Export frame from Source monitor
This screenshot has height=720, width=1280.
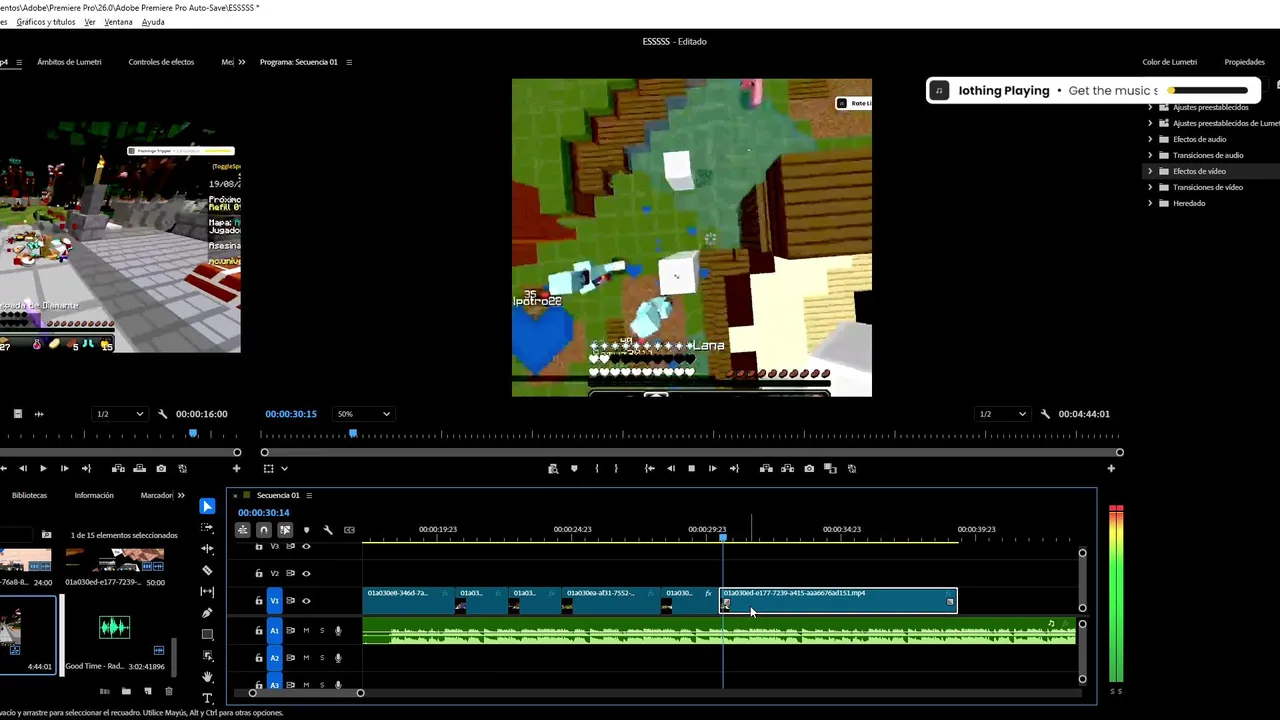pyautogui.click(x=161, y=468)
